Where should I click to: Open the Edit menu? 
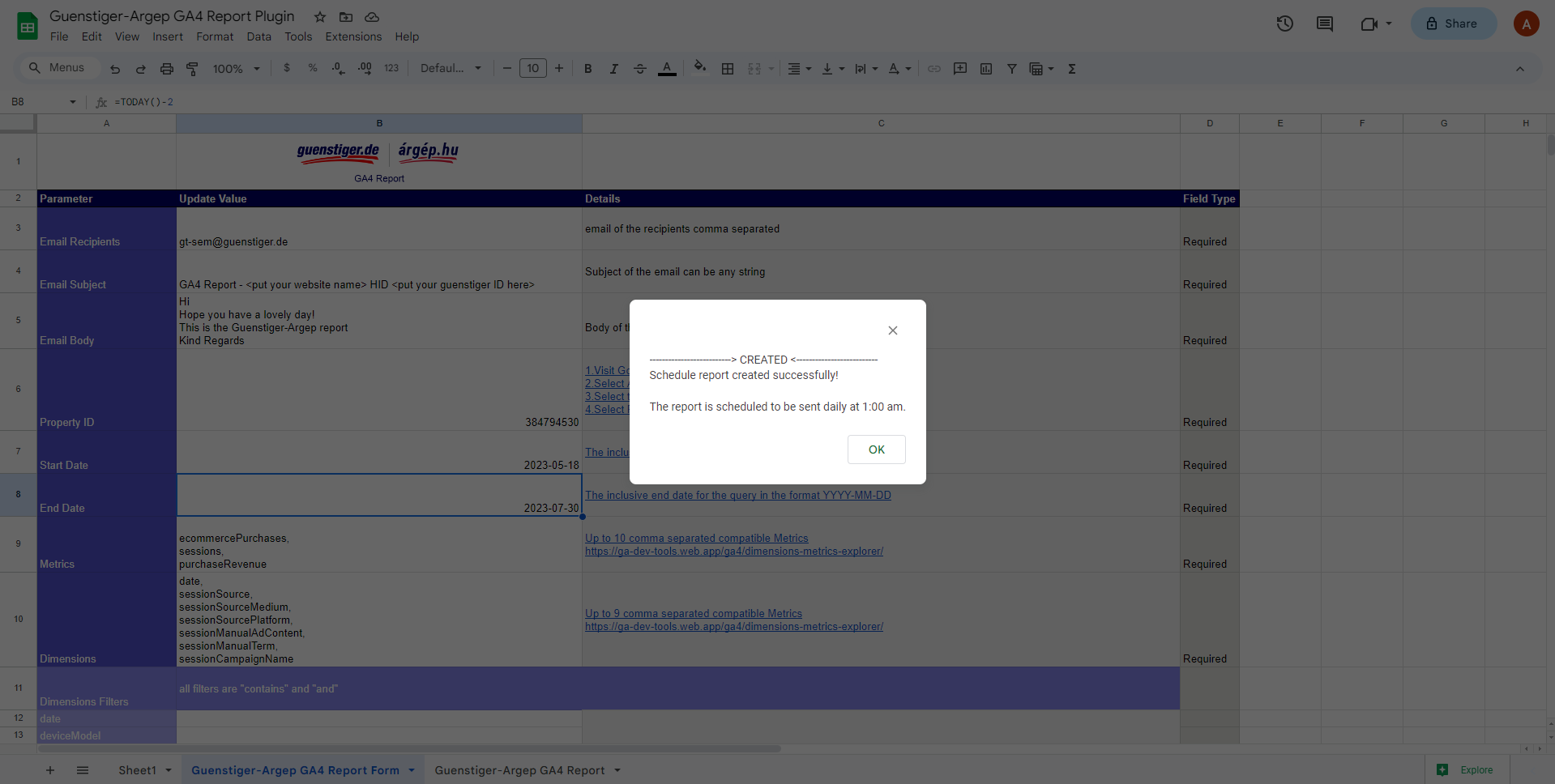tap(92, 36)
